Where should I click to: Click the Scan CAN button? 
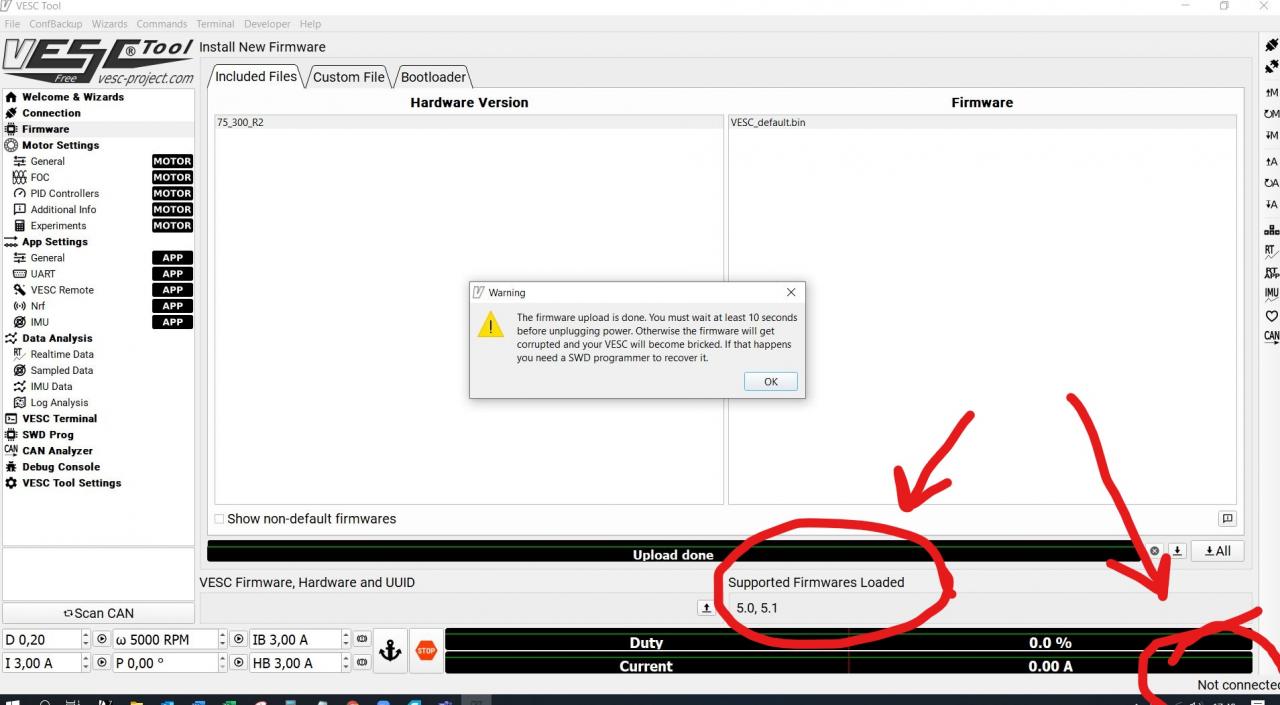pos(98,613)
